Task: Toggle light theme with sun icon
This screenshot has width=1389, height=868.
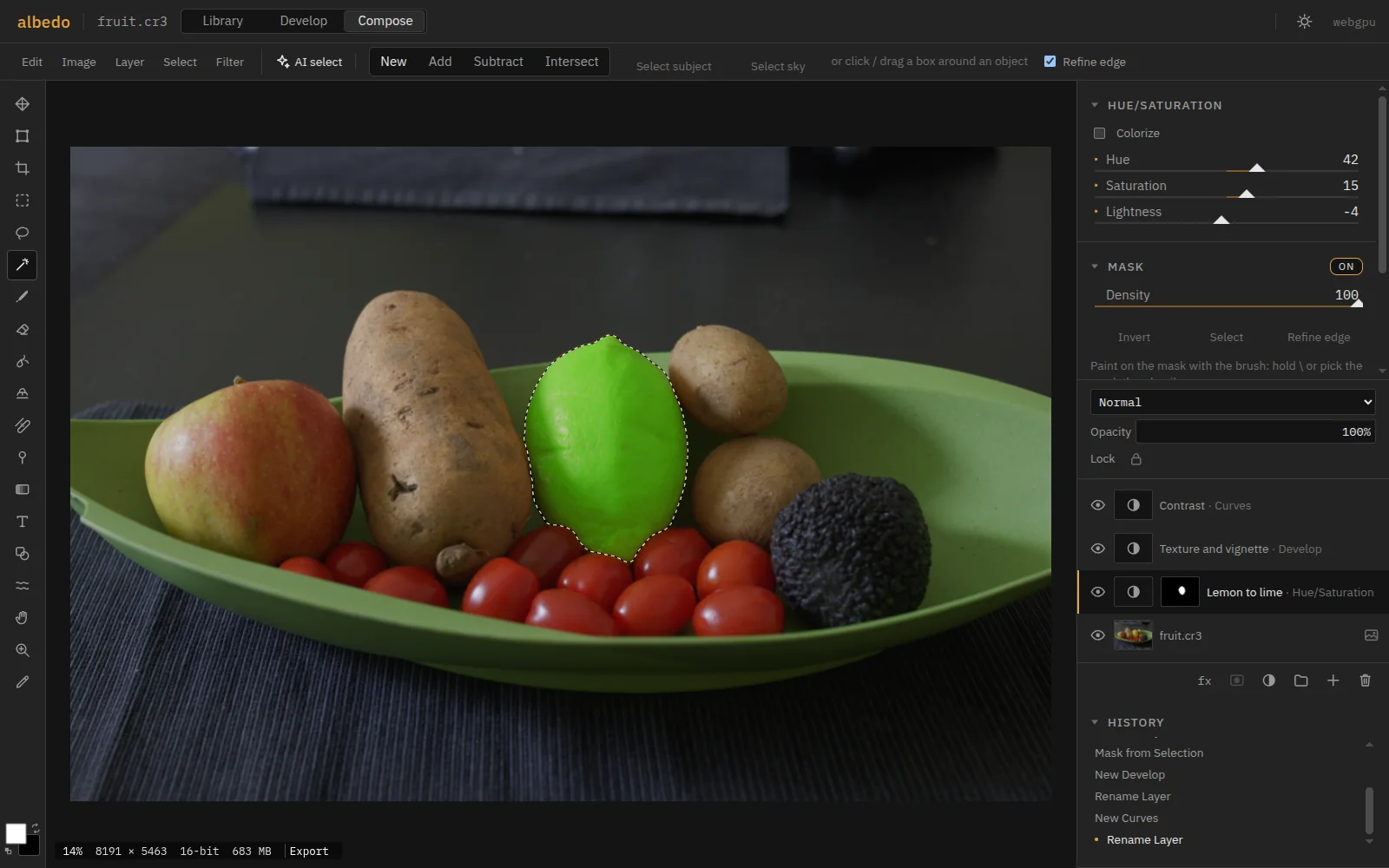Action: tap(1304, 22)
